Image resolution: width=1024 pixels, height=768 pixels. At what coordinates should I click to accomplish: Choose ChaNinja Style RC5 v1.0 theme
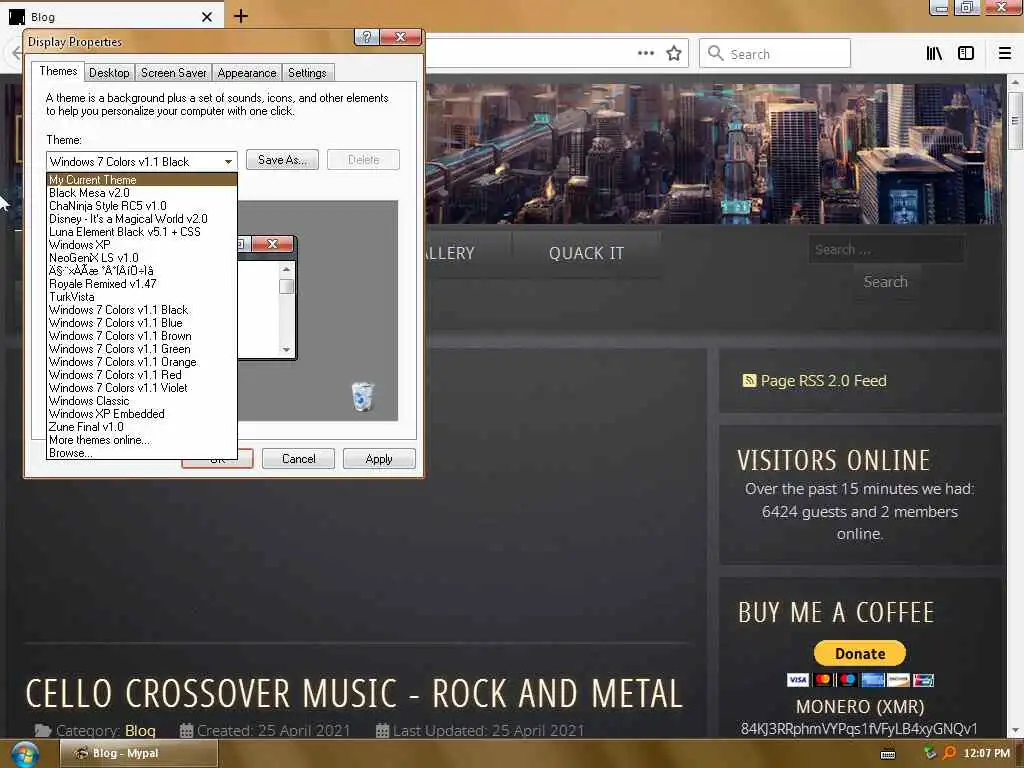pos(142,206)
